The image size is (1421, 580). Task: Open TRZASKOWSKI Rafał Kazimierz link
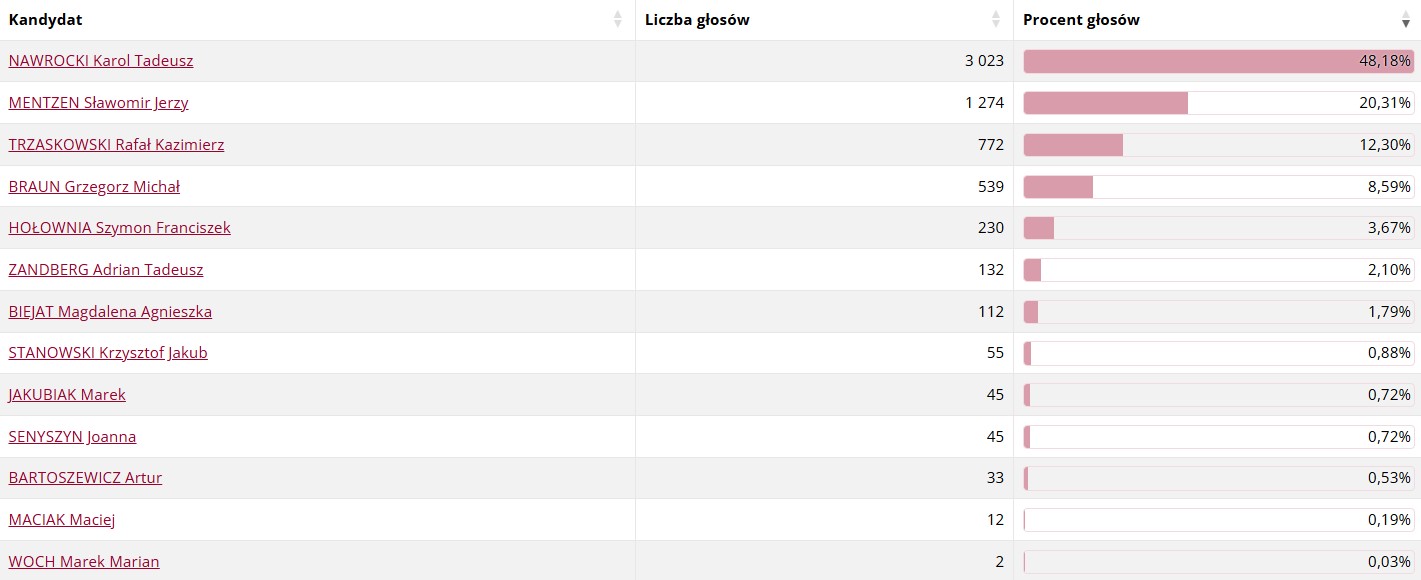click(x=116, y=145)
